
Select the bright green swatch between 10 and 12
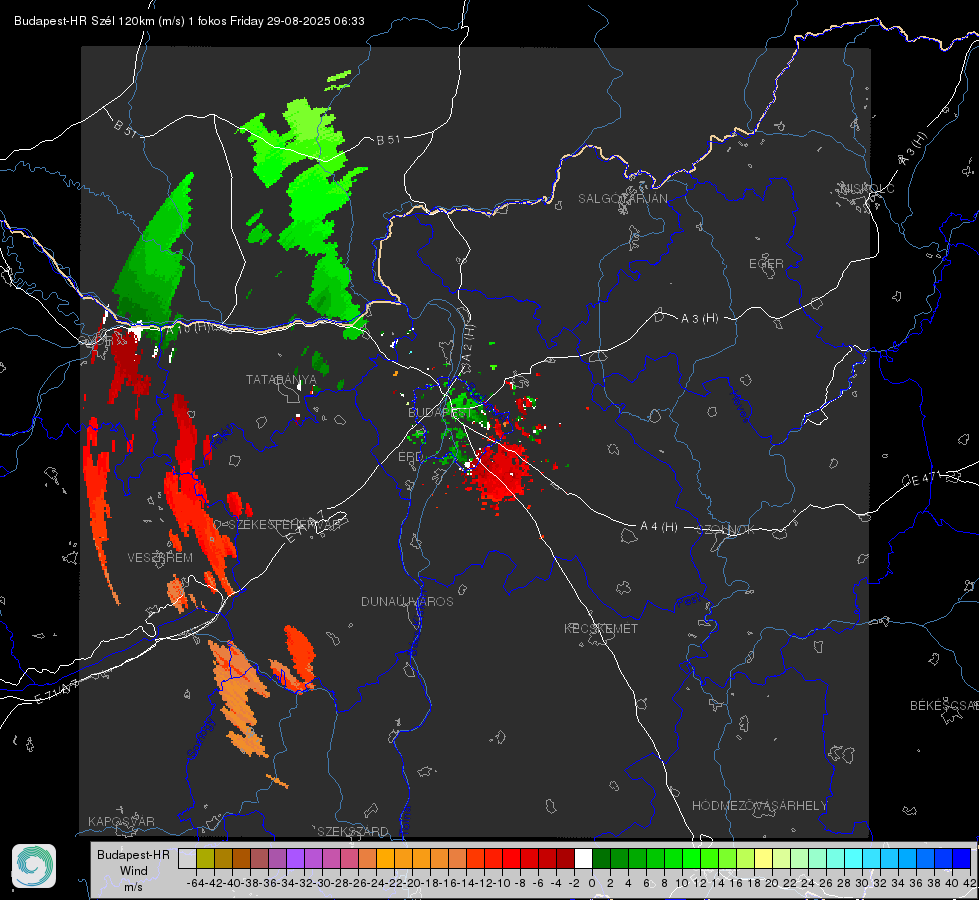pos(691,858)
